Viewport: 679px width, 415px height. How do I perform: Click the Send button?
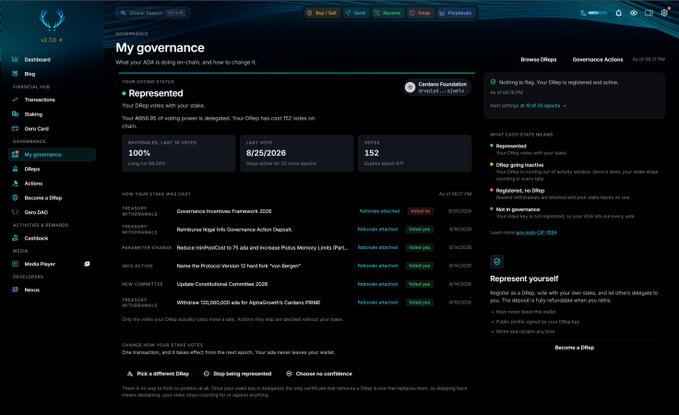coord(356,13)
